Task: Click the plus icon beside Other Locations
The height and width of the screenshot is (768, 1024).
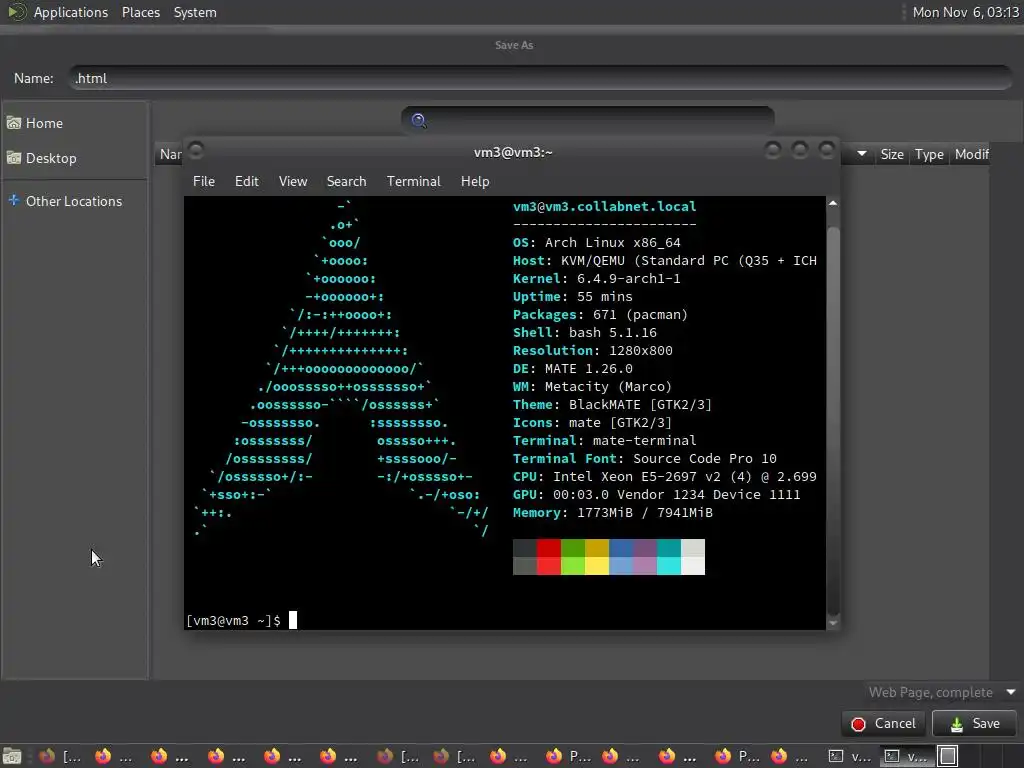Action: (x=14, y=200)
